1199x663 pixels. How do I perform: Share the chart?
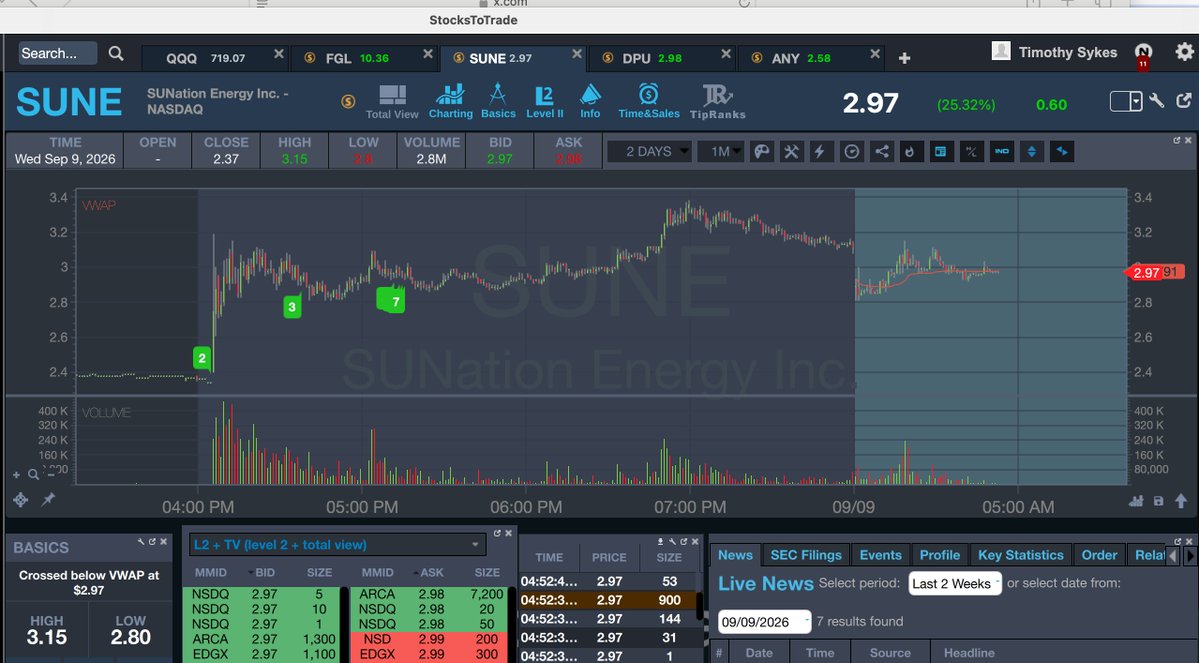point(881,151)
